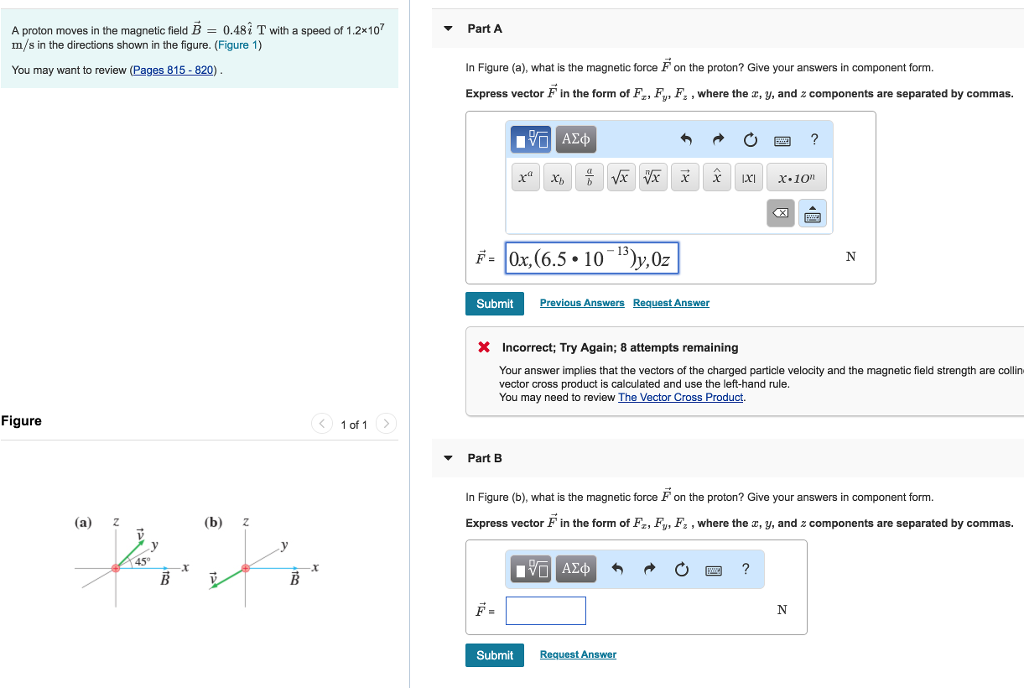Insert a fraction using the a/b icon

pos(588,177)
